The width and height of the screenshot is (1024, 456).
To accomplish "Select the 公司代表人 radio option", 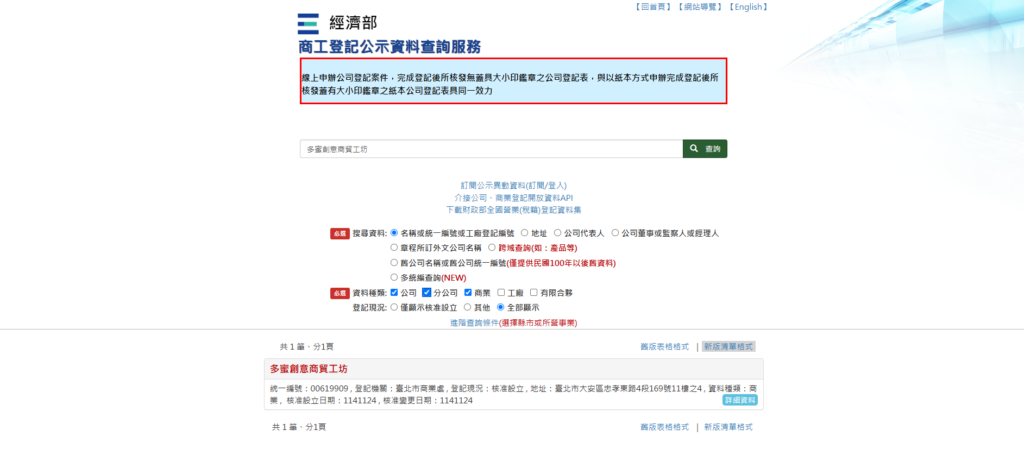I will click(557, 233).
